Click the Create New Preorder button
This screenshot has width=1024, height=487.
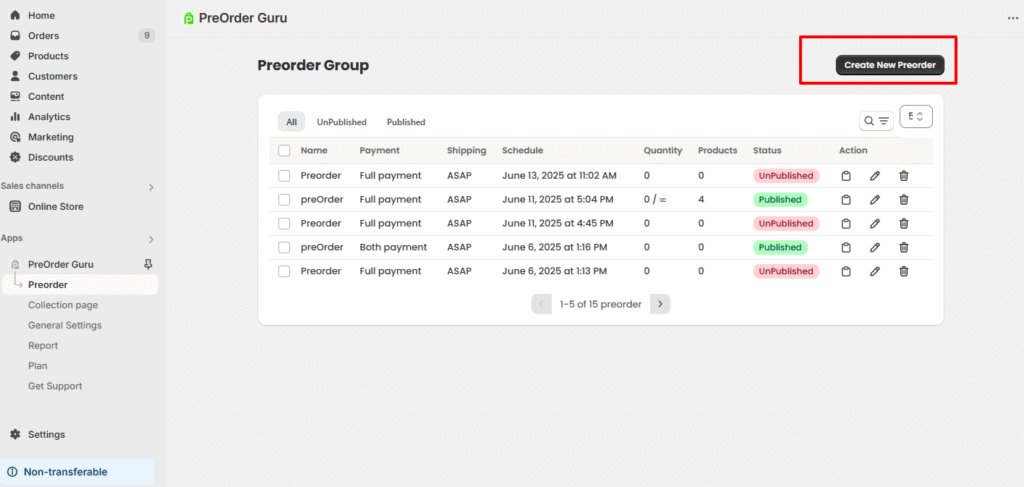(x=890, y=65)
